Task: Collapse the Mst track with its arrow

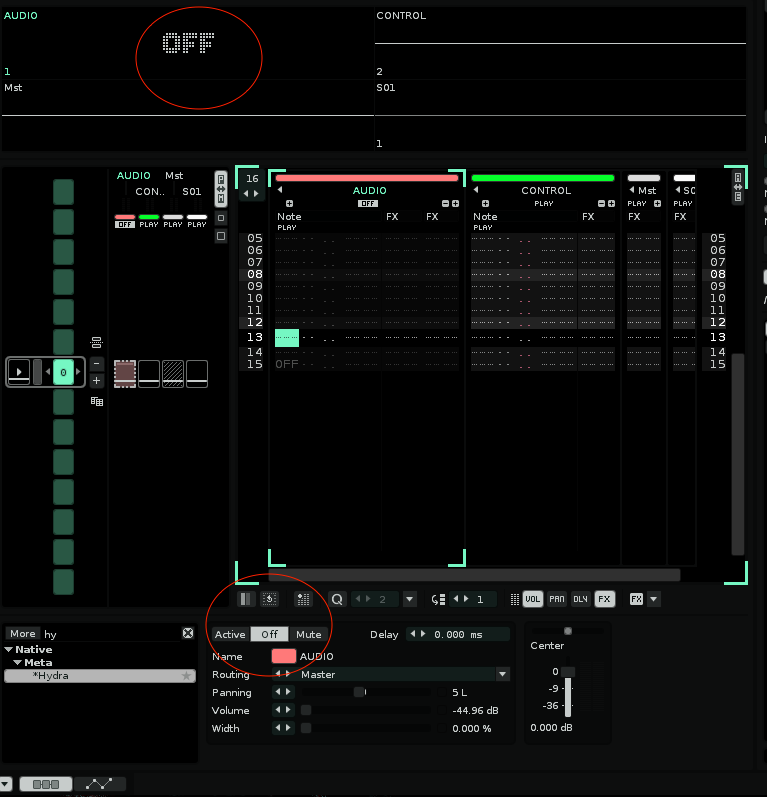Action: tap(632, 190)
